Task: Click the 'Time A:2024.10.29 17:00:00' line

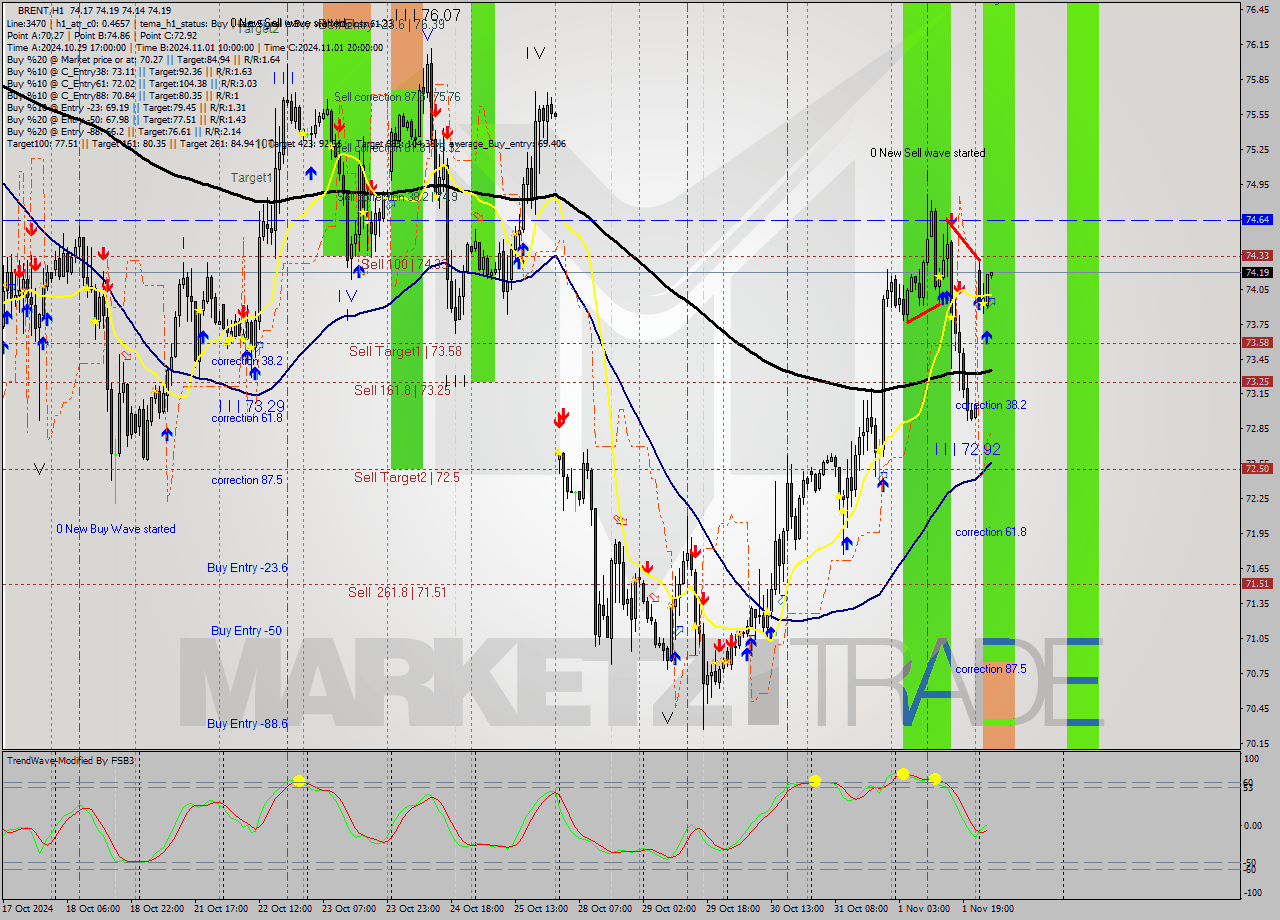Action: 195,47
